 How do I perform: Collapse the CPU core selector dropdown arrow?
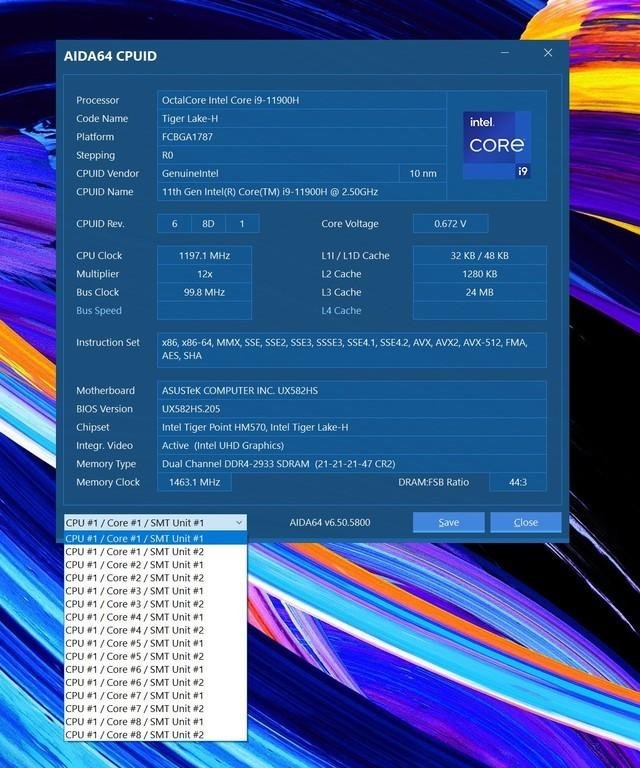point(238,522)
